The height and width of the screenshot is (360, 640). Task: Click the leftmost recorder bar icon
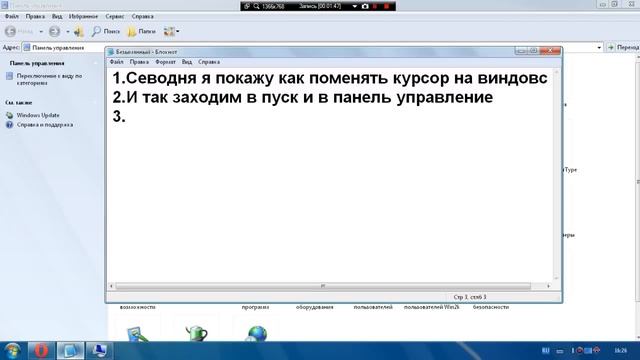[247, 6]
